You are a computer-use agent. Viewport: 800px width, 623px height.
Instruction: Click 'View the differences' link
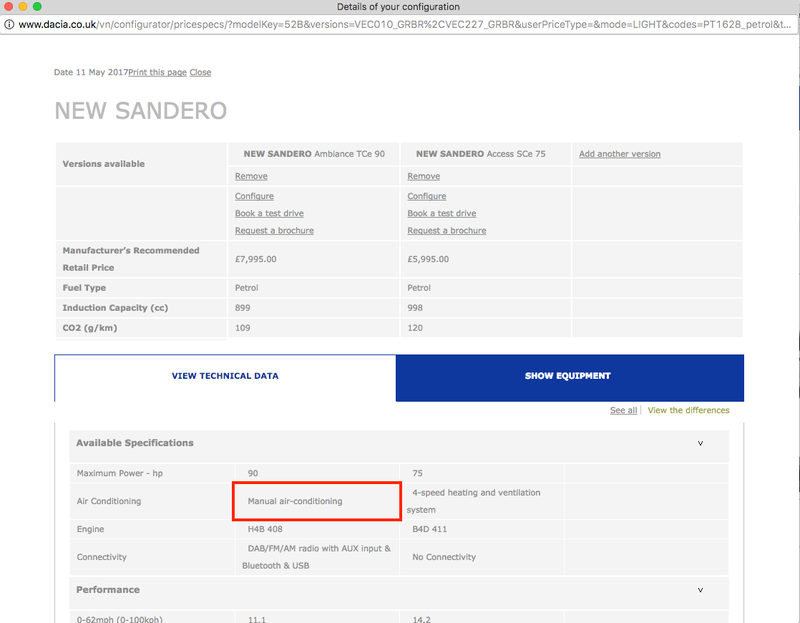[688, 410]
